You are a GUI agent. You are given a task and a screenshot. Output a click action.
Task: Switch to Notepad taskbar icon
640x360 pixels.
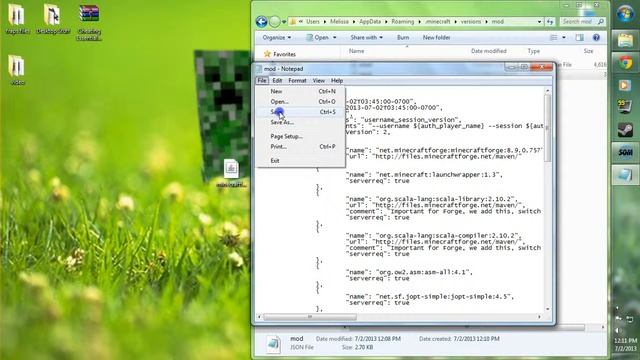point(625,175)
